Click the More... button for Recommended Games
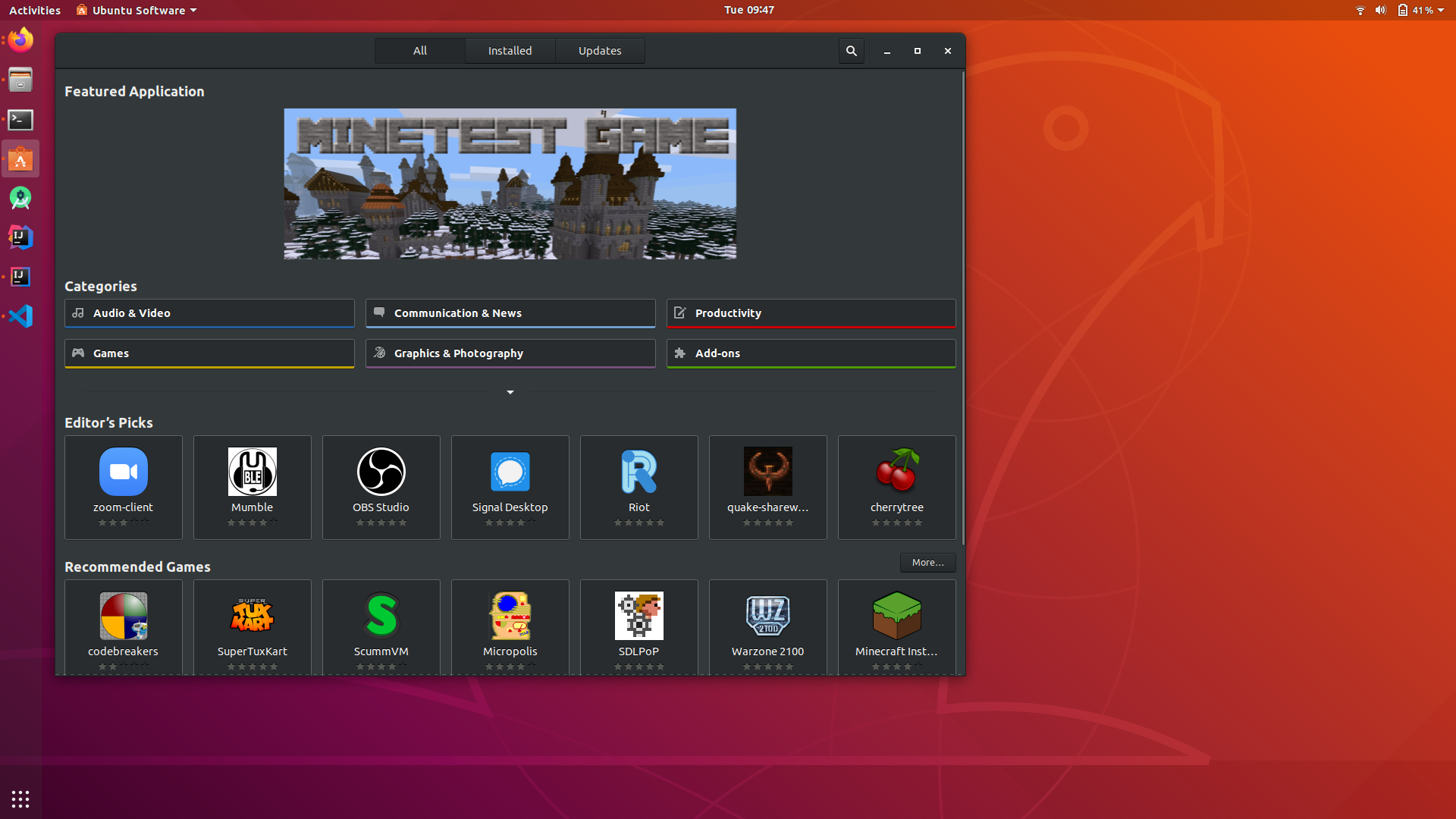Viewport: 1456px width, 819px height. (927, 563)
